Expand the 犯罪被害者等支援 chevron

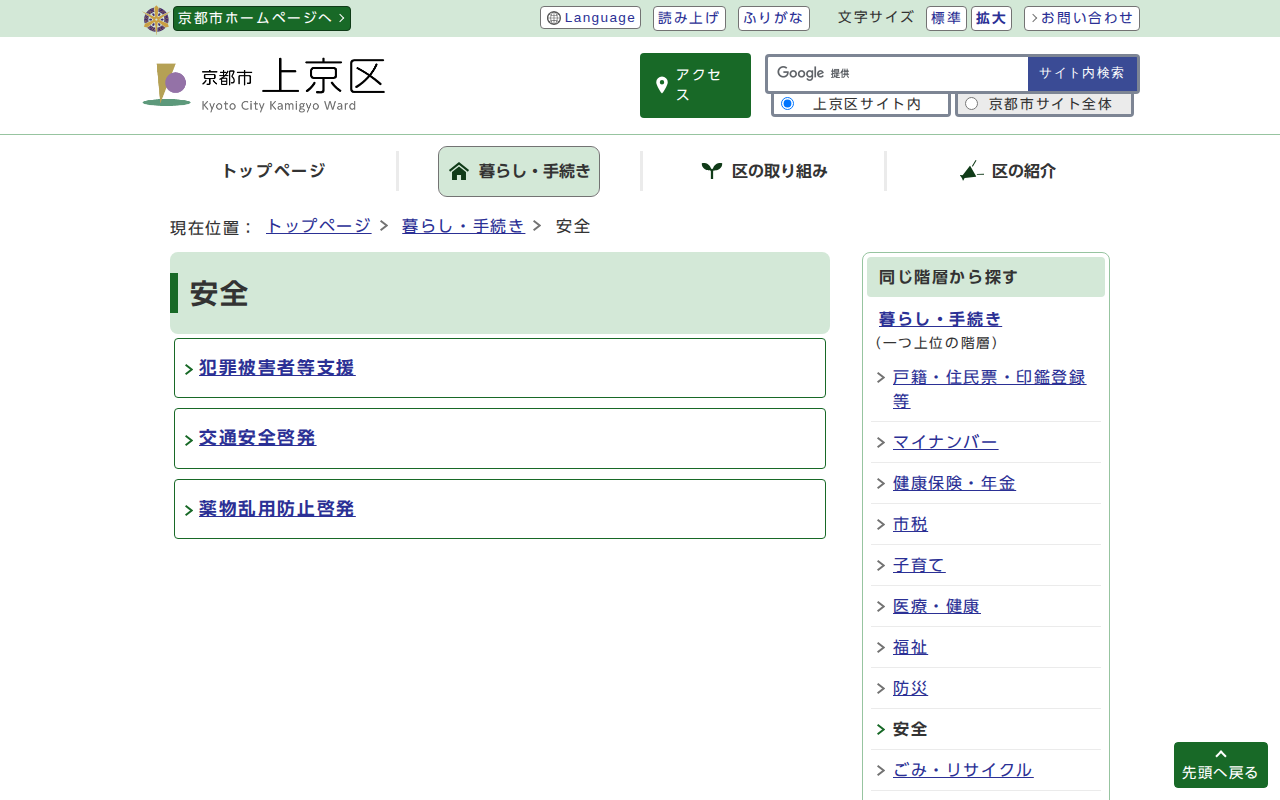coord(189,370)
